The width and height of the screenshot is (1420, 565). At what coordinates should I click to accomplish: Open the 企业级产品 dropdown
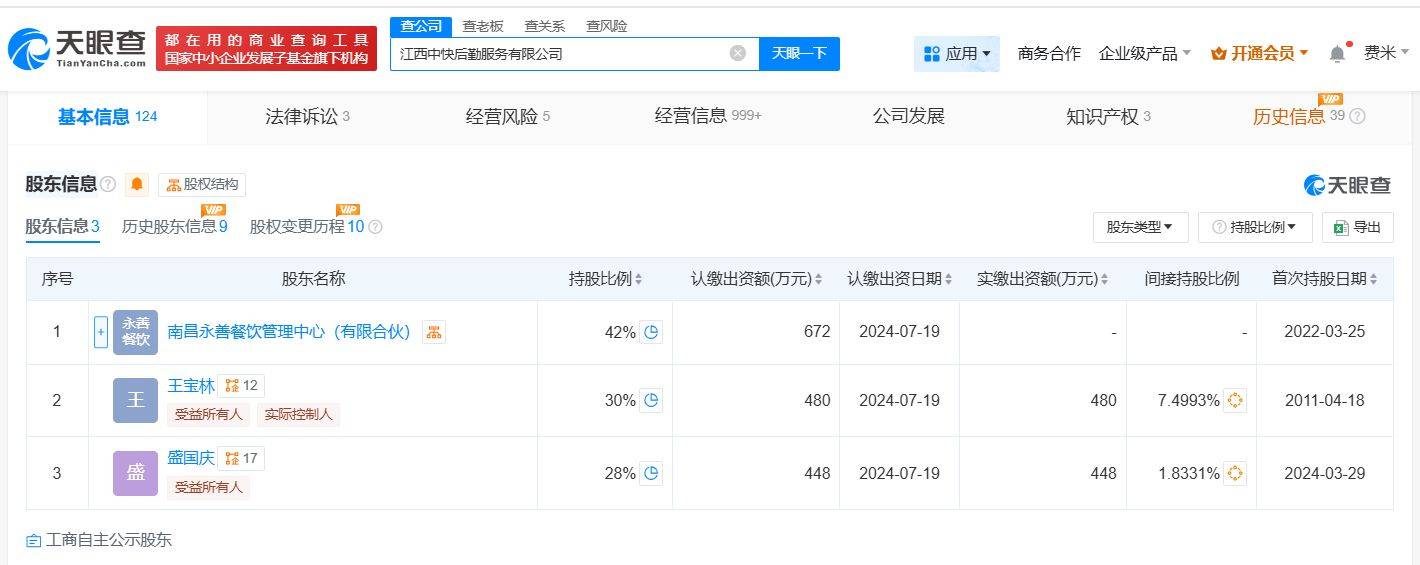pos(1145,53)
